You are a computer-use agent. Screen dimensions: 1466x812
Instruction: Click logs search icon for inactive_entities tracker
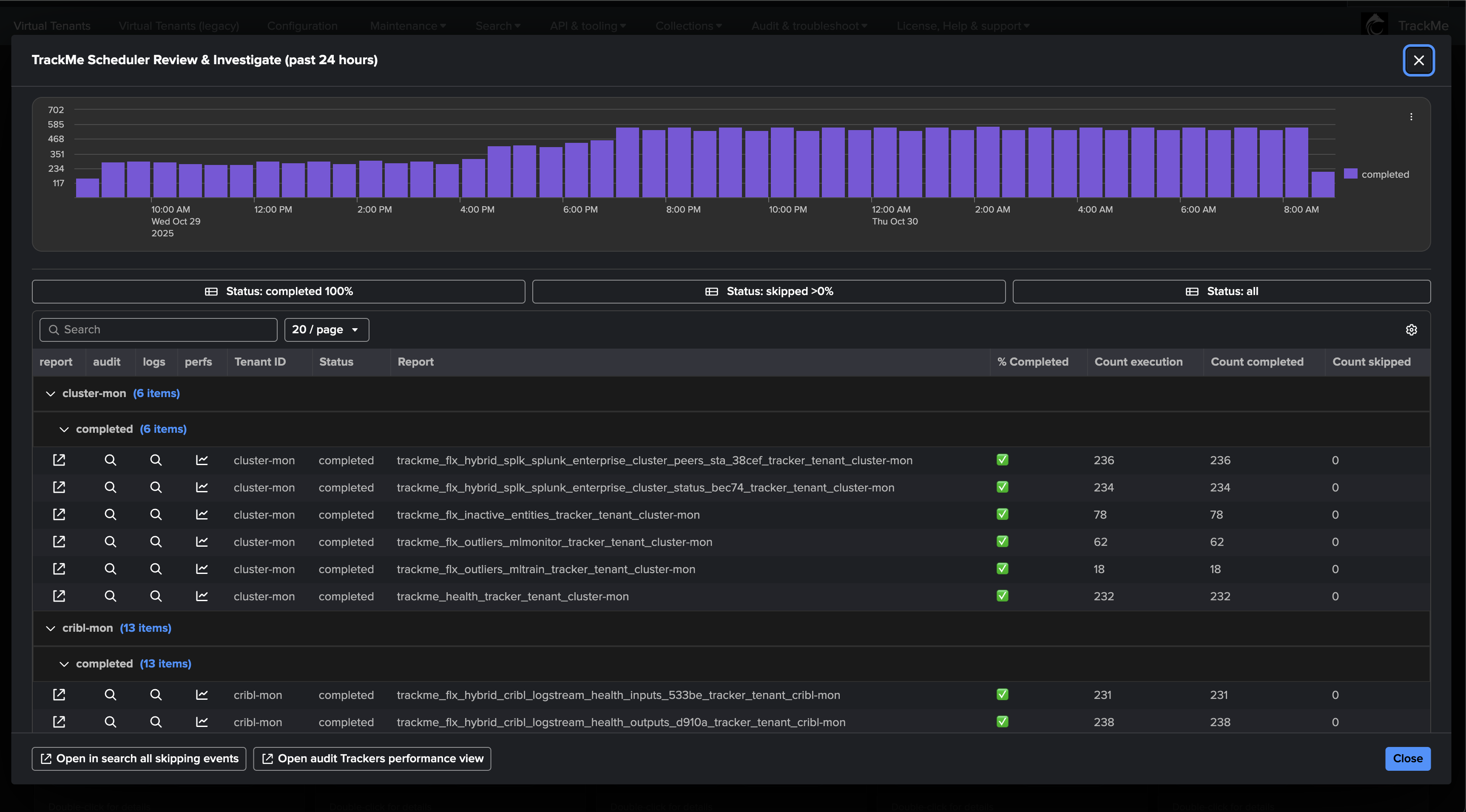click(155, 514)
